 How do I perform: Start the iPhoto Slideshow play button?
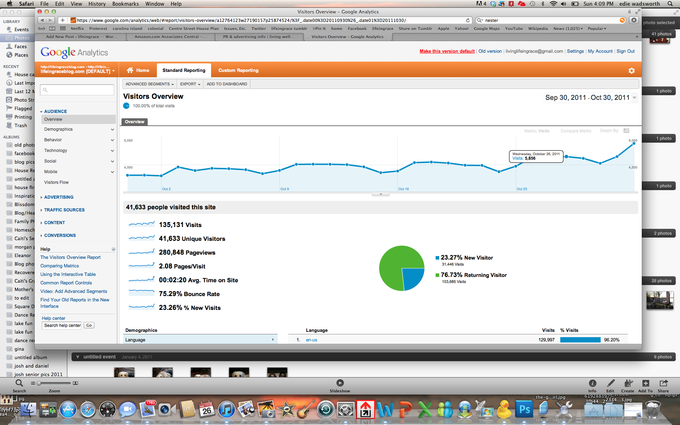(340, 383)
